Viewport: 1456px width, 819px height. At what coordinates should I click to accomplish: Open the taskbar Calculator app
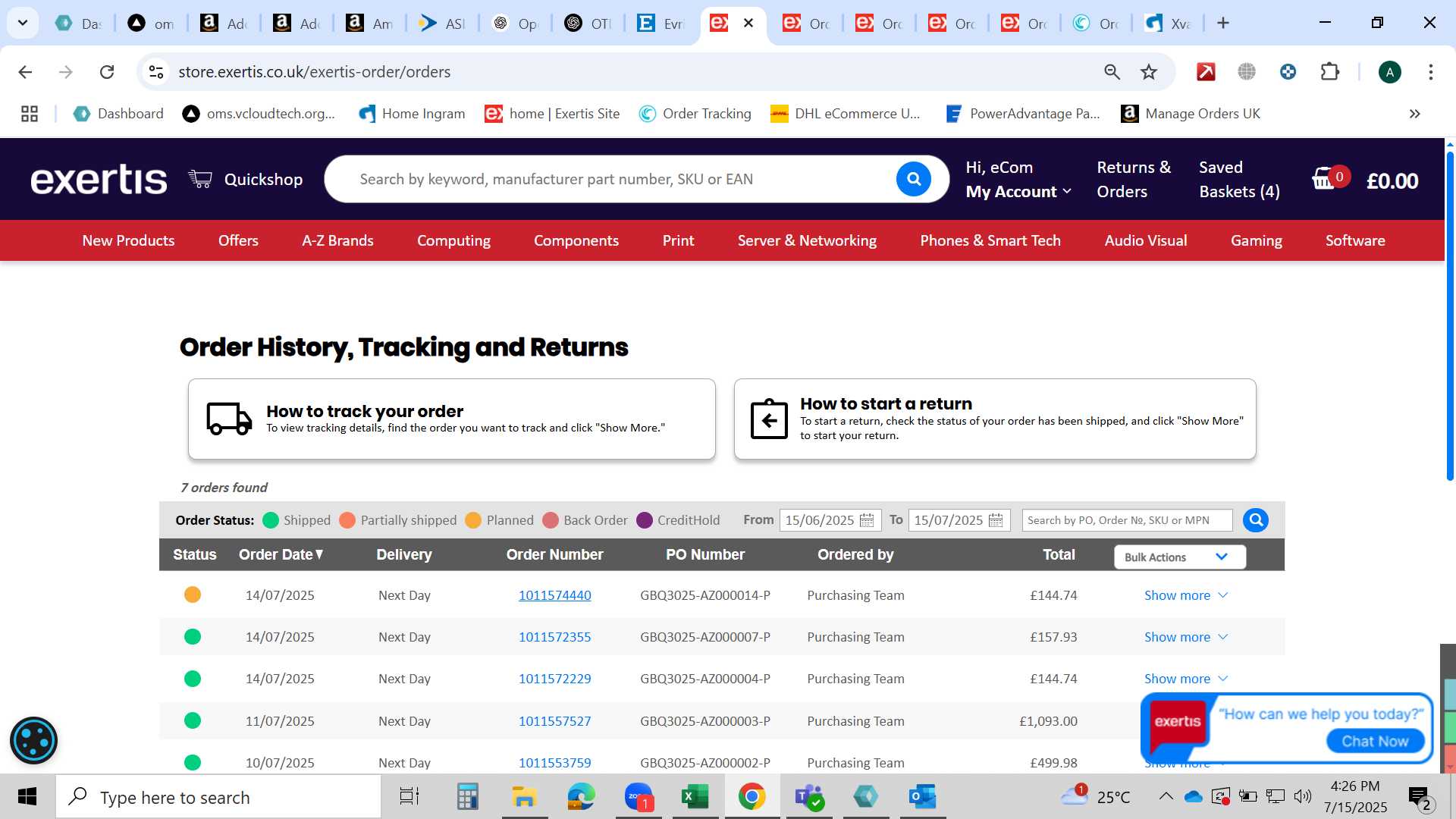click(x=467, y=796)
